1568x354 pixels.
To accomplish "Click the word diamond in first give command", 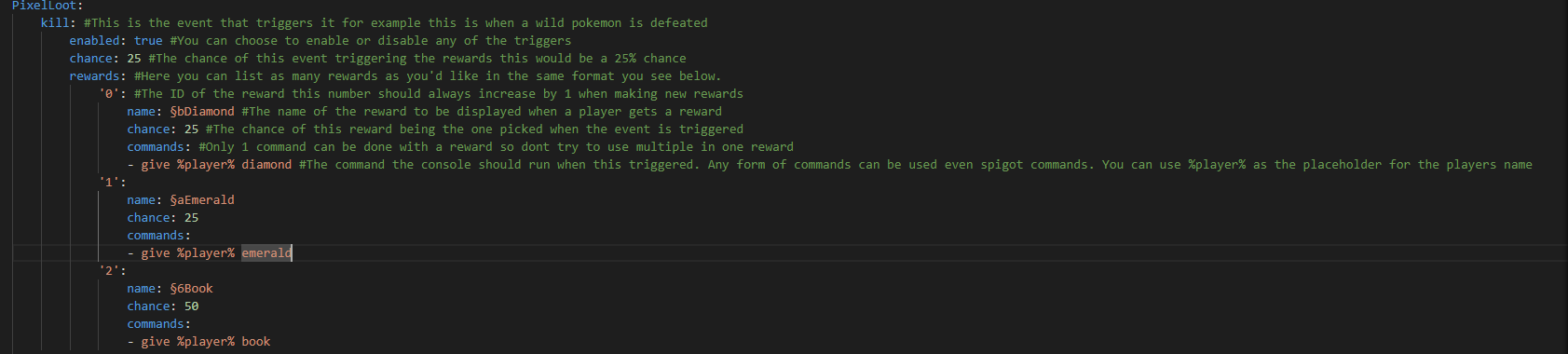I will (266, 164).
